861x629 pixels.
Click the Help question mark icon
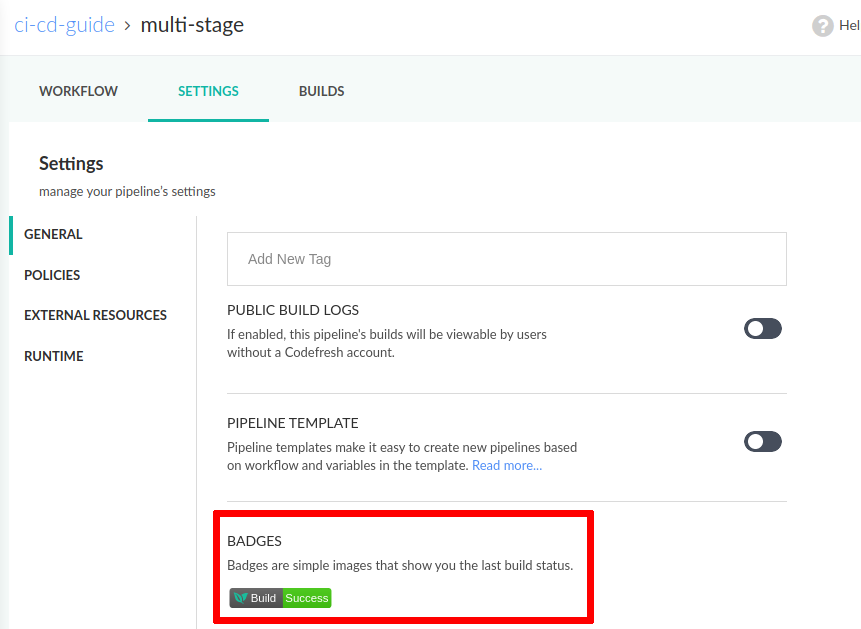point(823,26)
